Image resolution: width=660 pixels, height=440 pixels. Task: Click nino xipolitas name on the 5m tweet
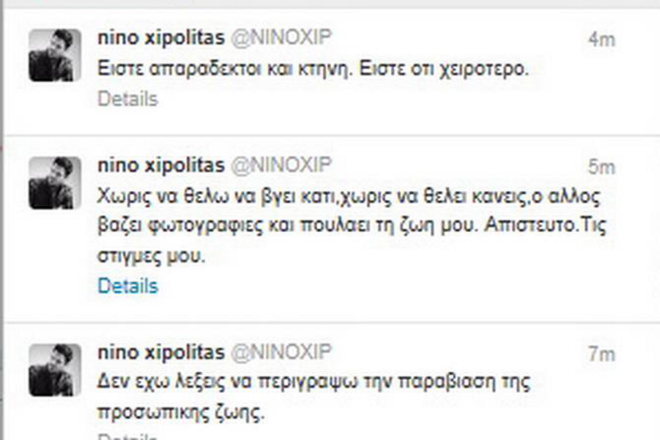[161, 165]
